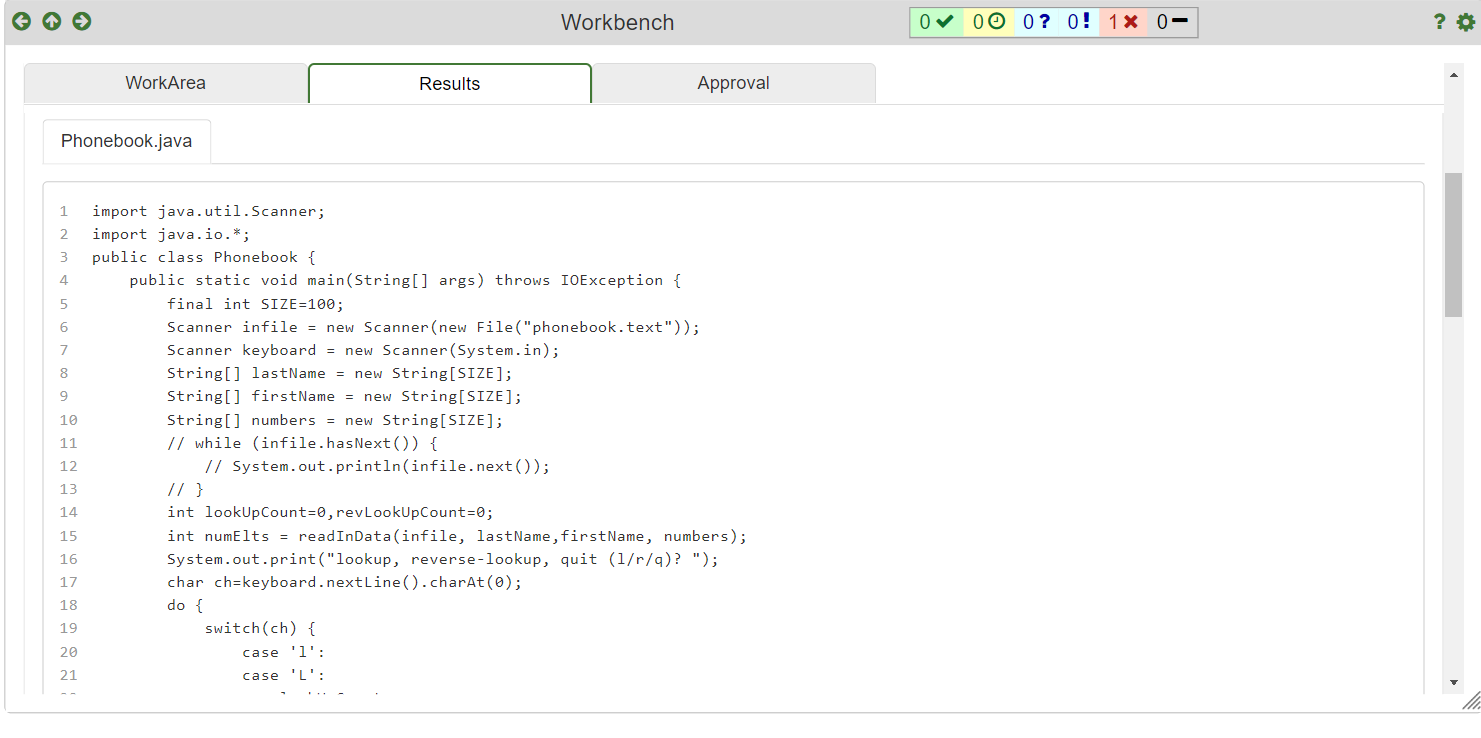Click the outer scrollbar down arrow

pyautogui.click(x=1455, y=684)
